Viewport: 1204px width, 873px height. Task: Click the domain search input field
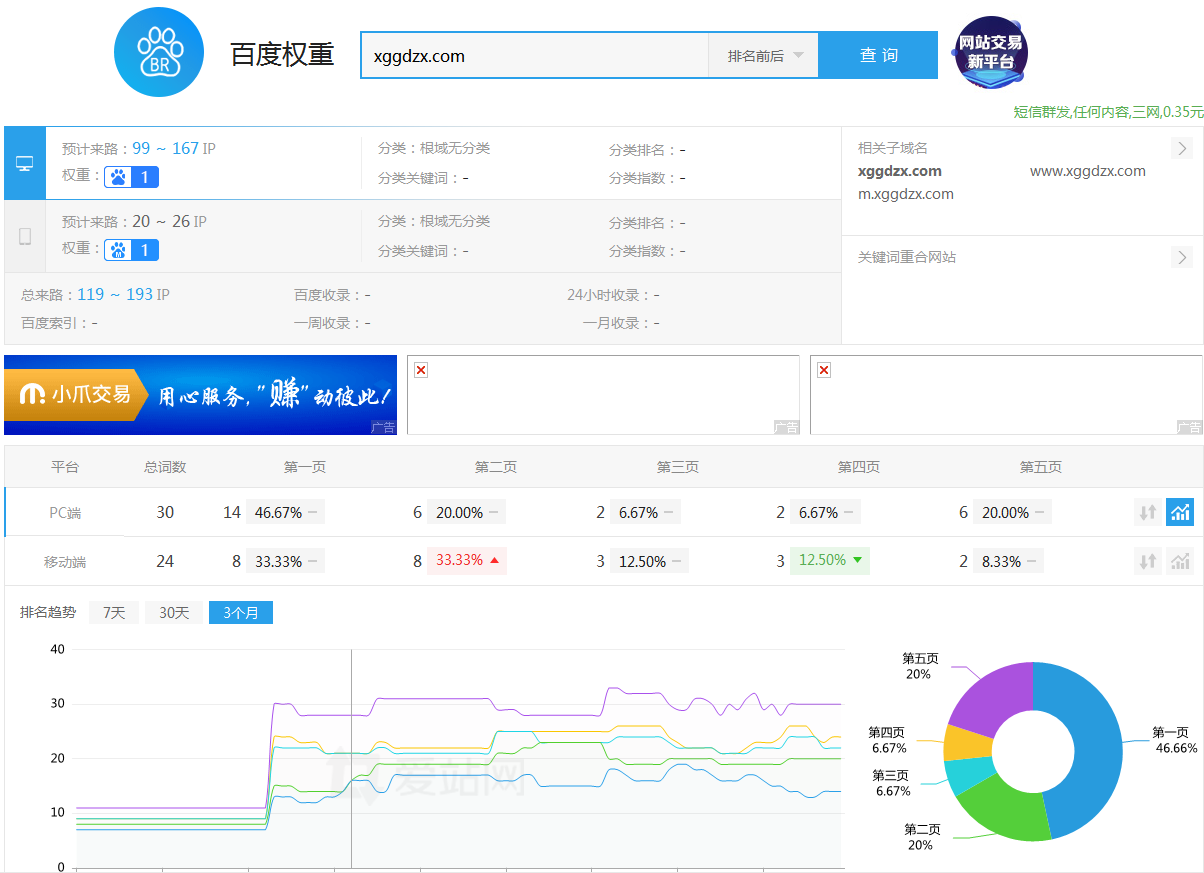click(x=534, y=56)
